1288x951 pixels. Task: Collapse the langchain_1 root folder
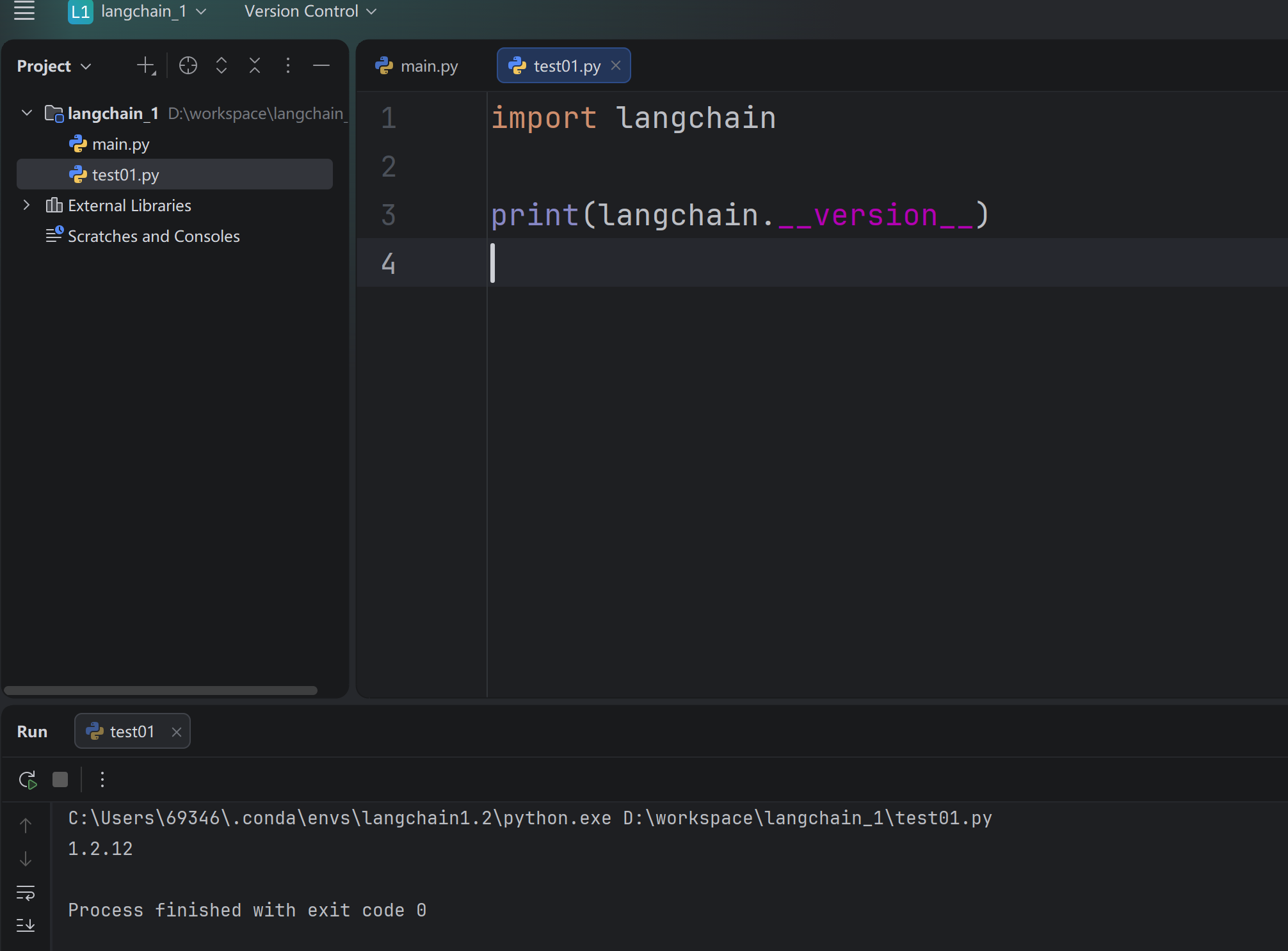(27, 113)
